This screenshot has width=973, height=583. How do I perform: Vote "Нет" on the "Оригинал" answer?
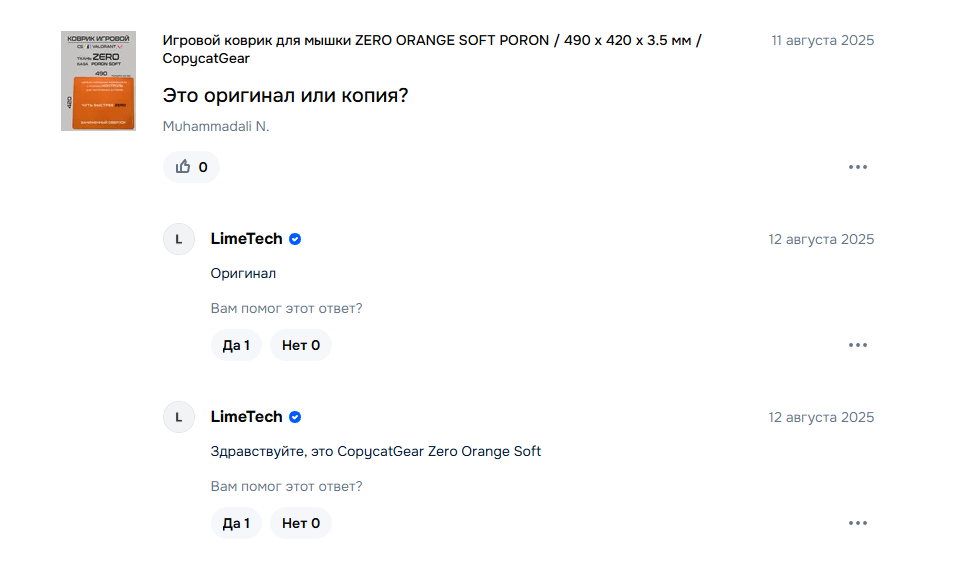300,345
